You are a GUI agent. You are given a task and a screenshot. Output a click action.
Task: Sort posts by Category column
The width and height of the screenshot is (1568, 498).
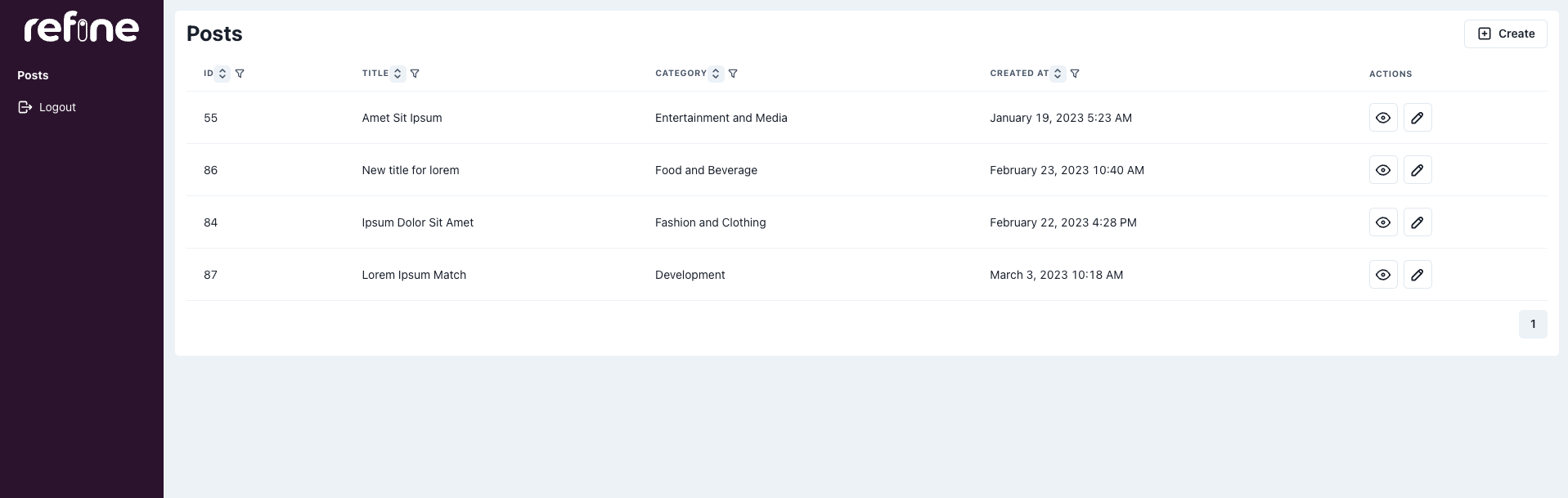tap(716, 74)
